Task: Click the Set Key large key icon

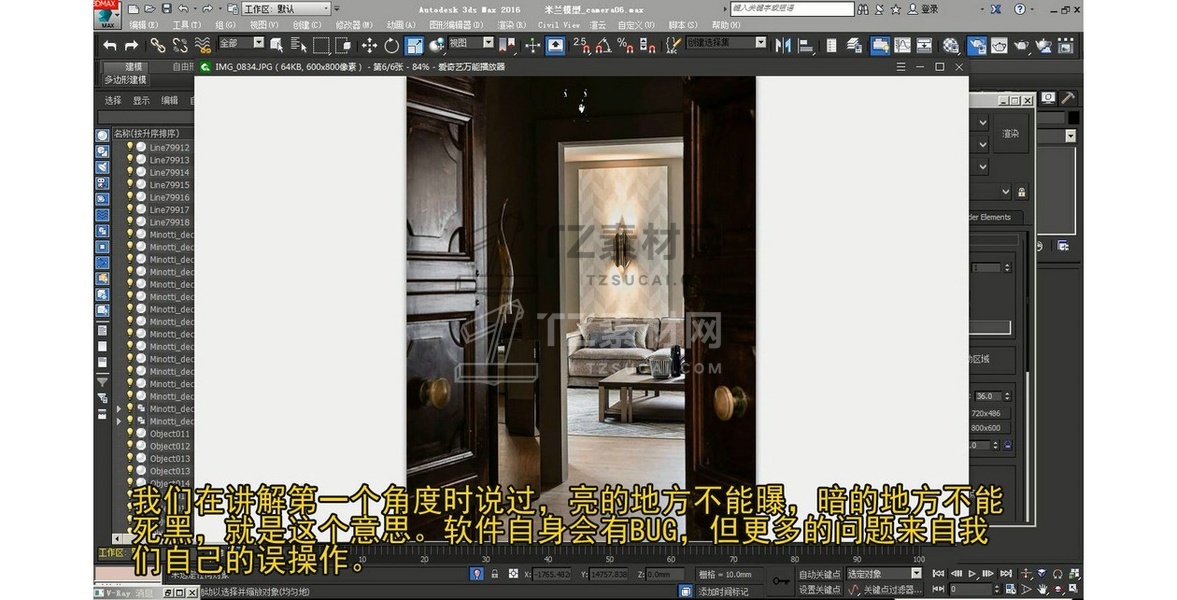Action: 780,580
